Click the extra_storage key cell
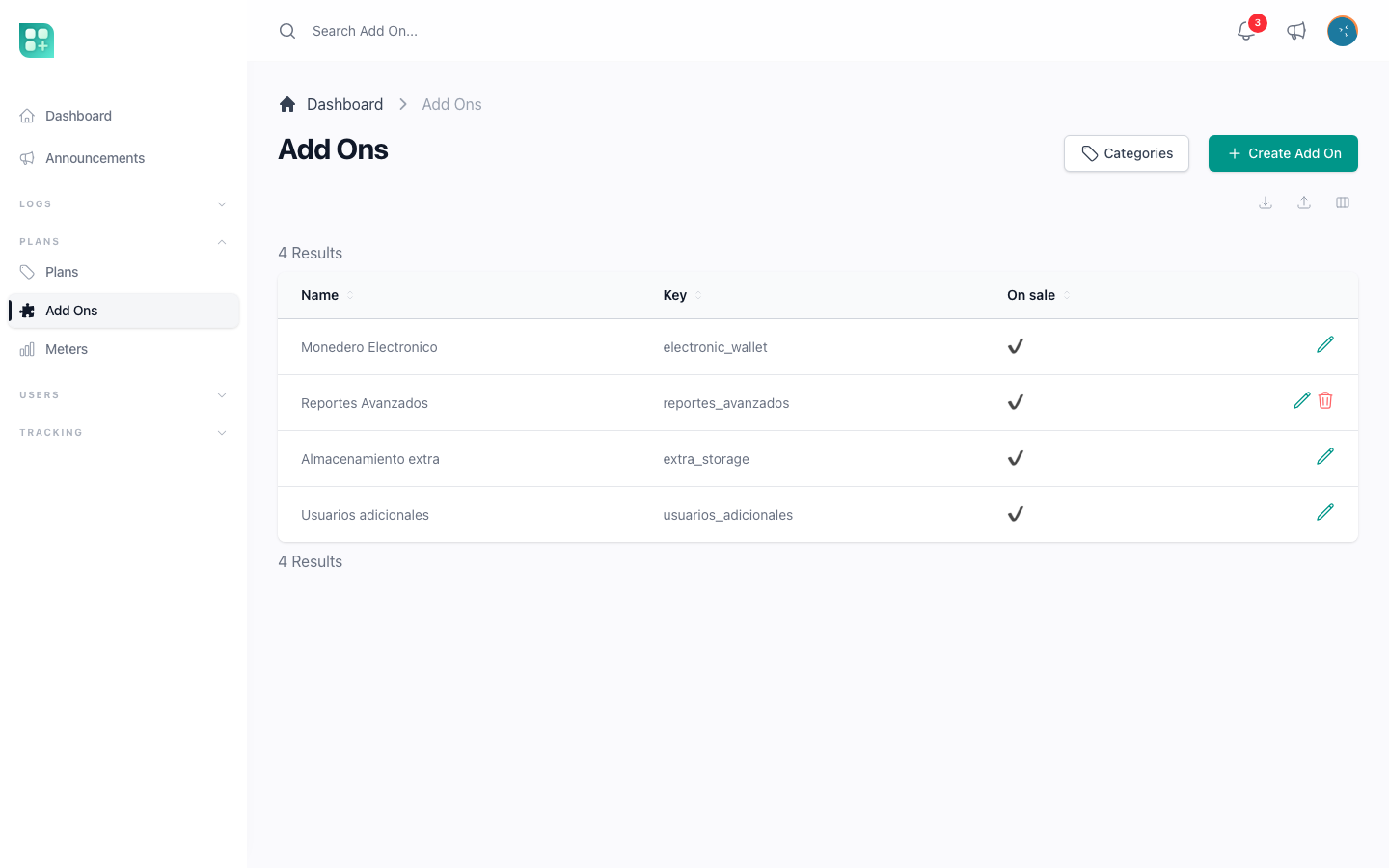Image resolution: width=1389 pixels, height=868 pixels. [x=706, y=459]
